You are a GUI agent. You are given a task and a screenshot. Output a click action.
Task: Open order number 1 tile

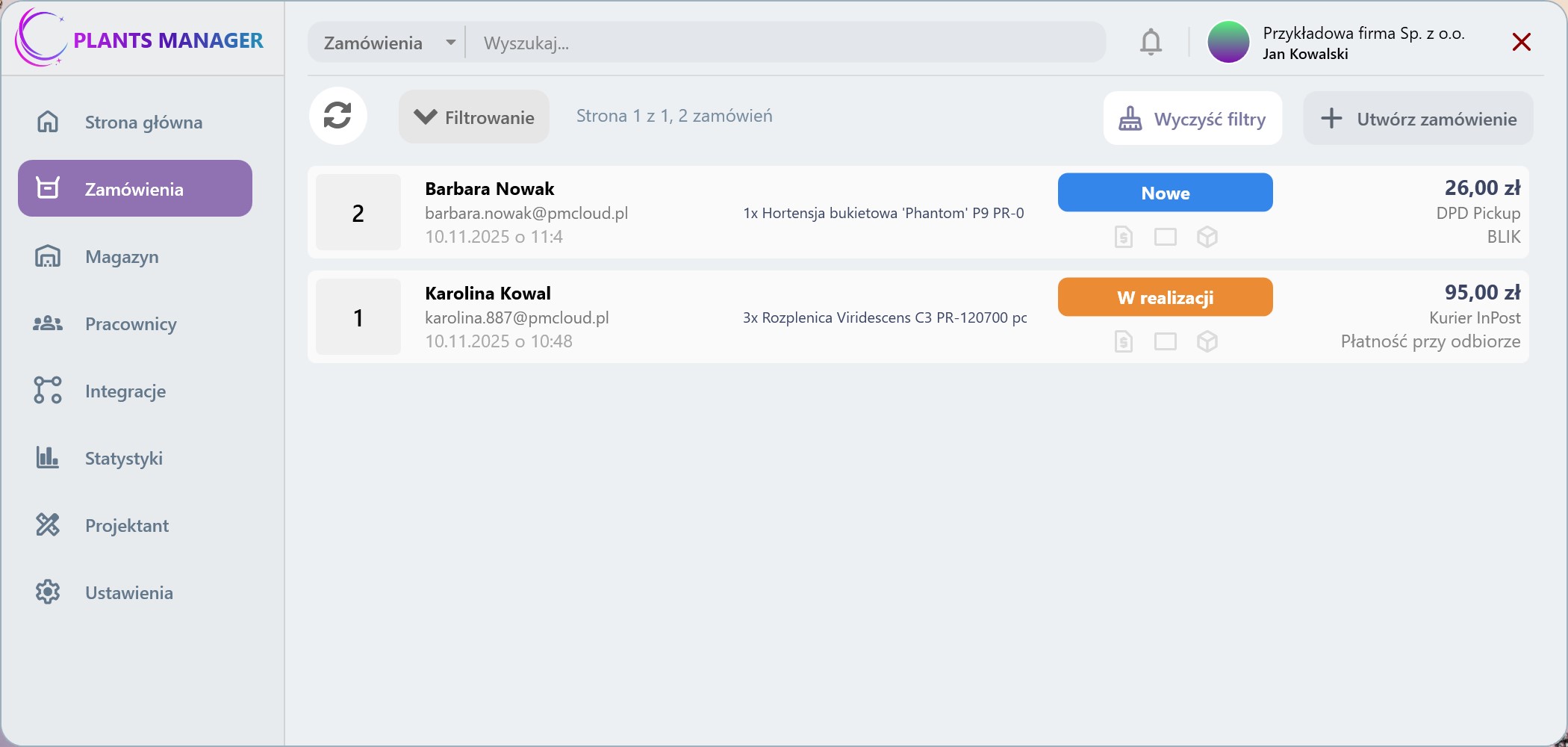pyautogui.click(x=358, y=317)
